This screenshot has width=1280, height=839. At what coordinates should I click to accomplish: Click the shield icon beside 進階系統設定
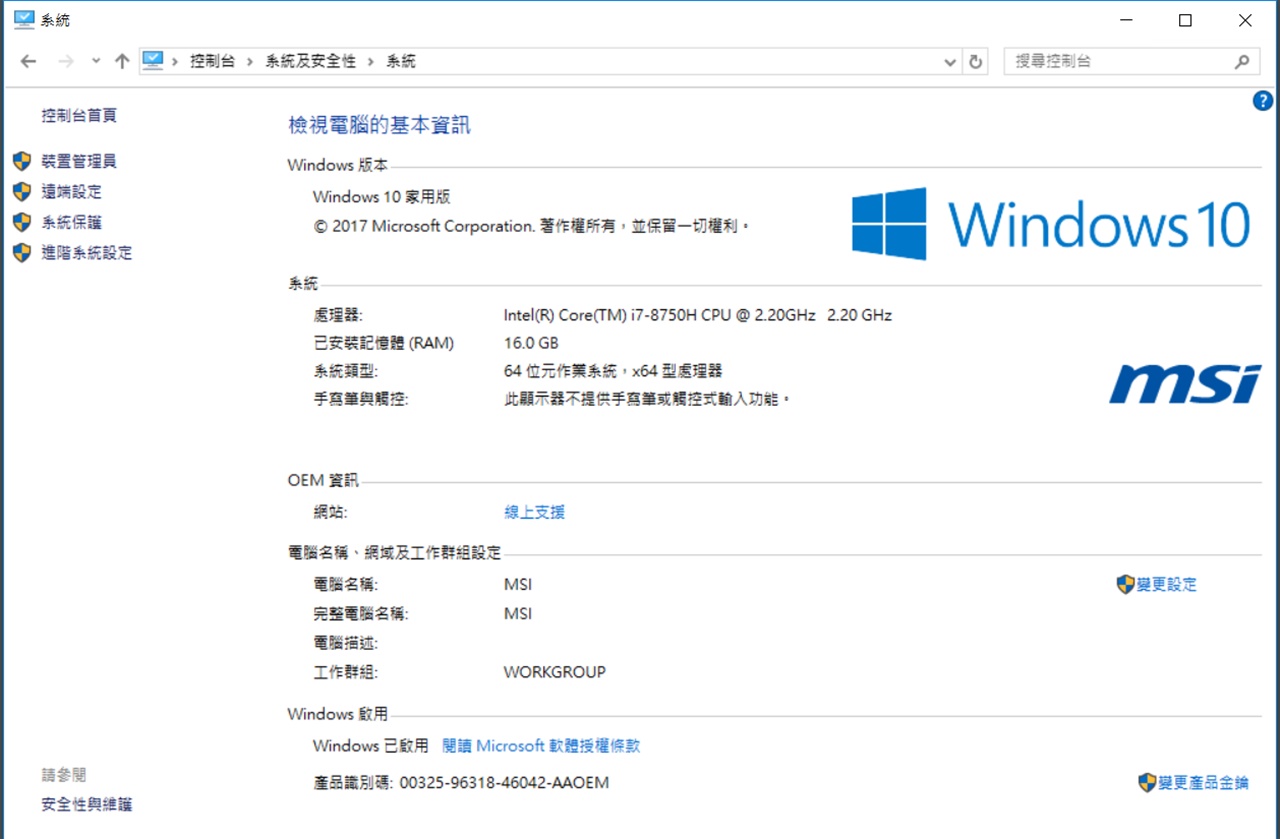point(22,253)
